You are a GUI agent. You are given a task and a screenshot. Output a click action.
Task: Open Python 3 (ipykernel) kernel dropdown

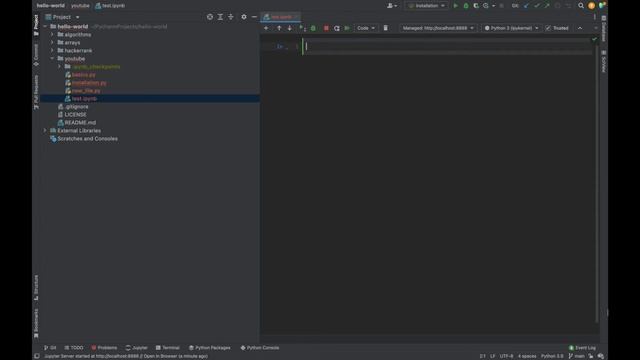tap(511, 28)
